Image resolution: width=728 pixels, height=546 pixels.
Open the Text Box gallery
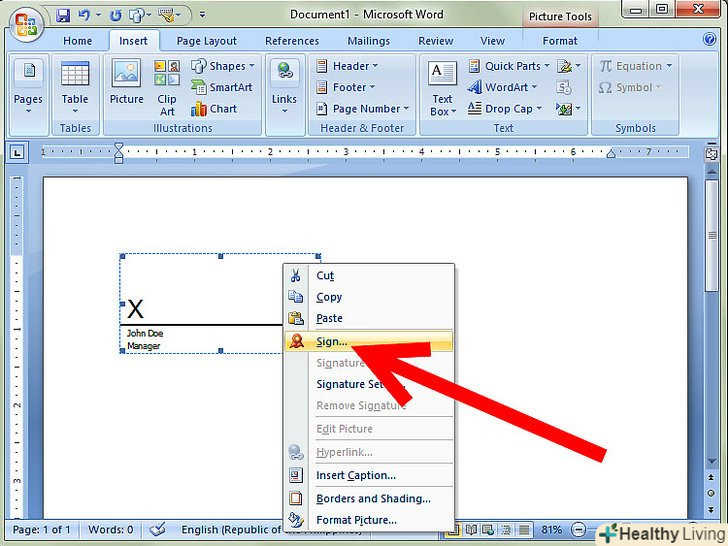442,88
